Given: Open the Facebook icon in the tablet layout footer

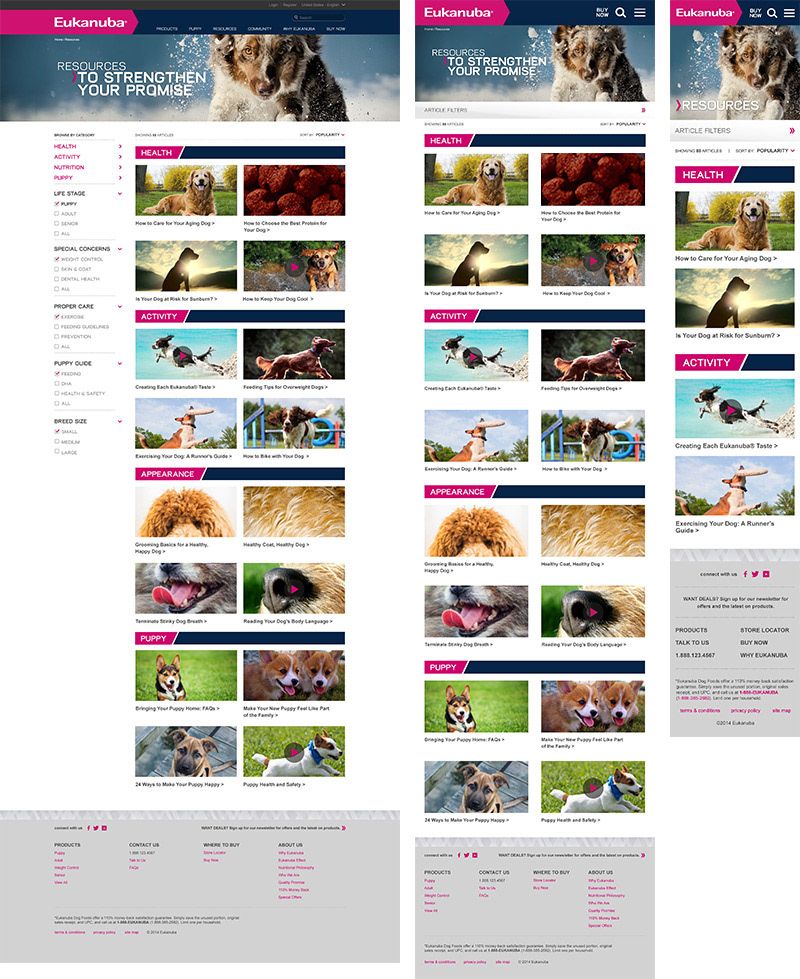Looking at the screenshot, I should [459, 855].
